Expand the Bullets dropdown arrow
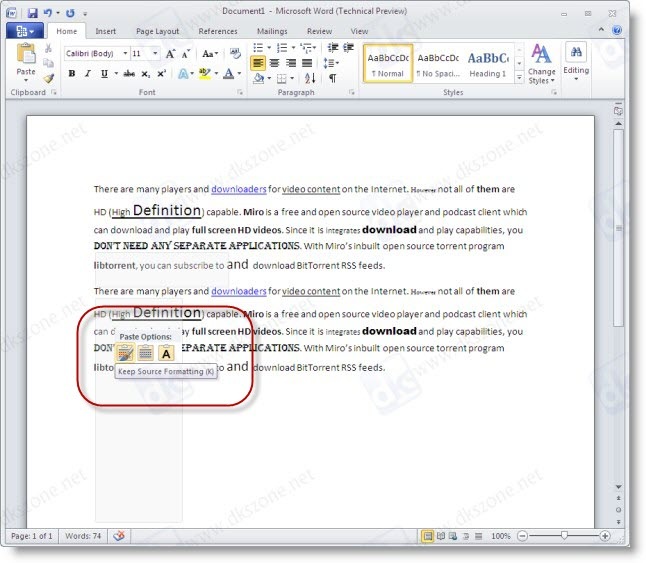The height and width of the screenshot is (563, 646). click(x=269, y=48)
